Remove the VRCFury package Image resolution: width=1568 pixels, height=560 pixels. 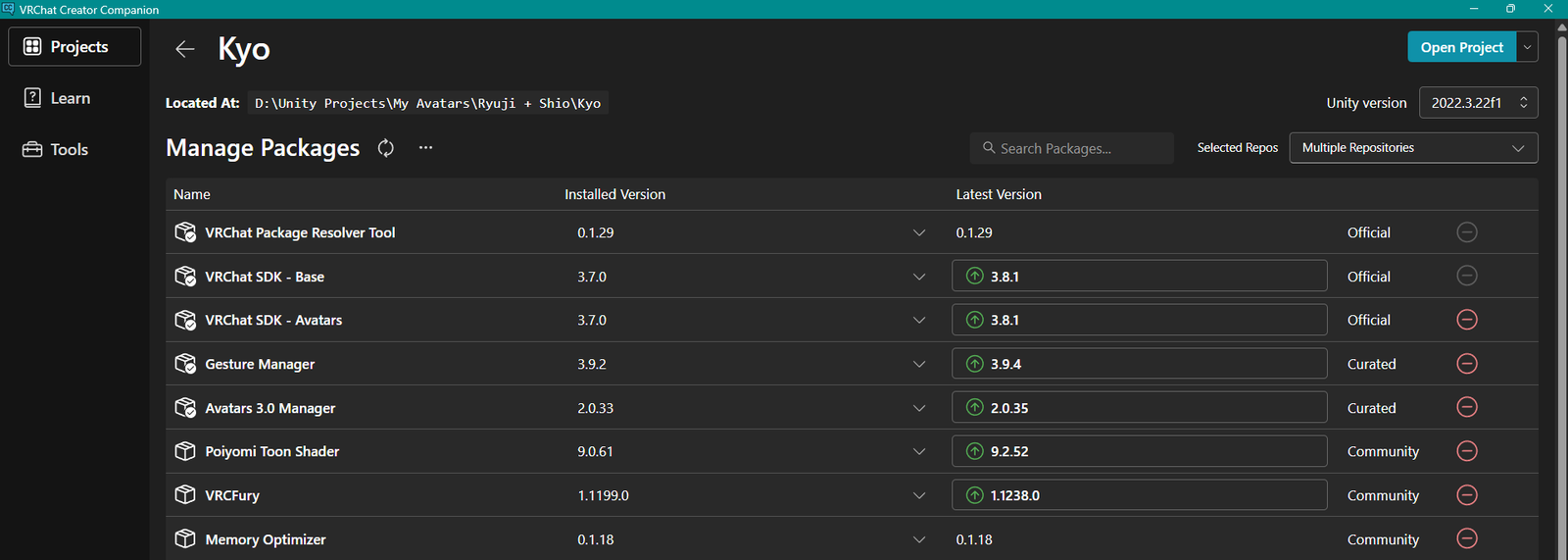tap(1467, 495)
